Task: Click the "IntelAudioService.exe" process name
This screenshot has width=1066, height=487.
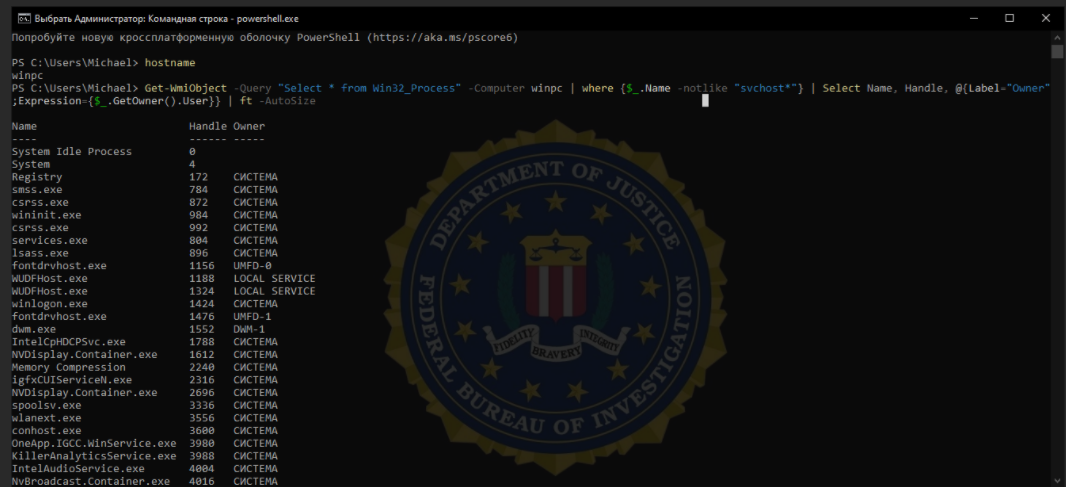Action: [78, 469]
